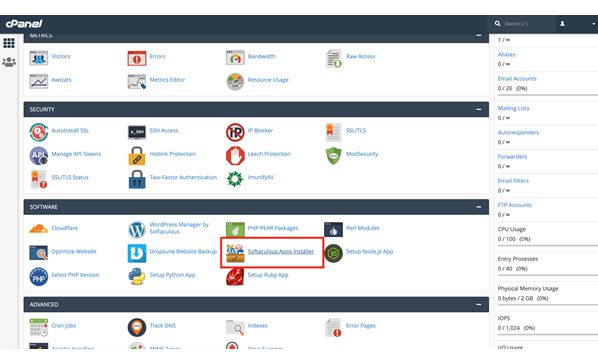The height and width of the screenshot is (363, 598).
Task: Collapse the Software section
Action: [479, 207]
